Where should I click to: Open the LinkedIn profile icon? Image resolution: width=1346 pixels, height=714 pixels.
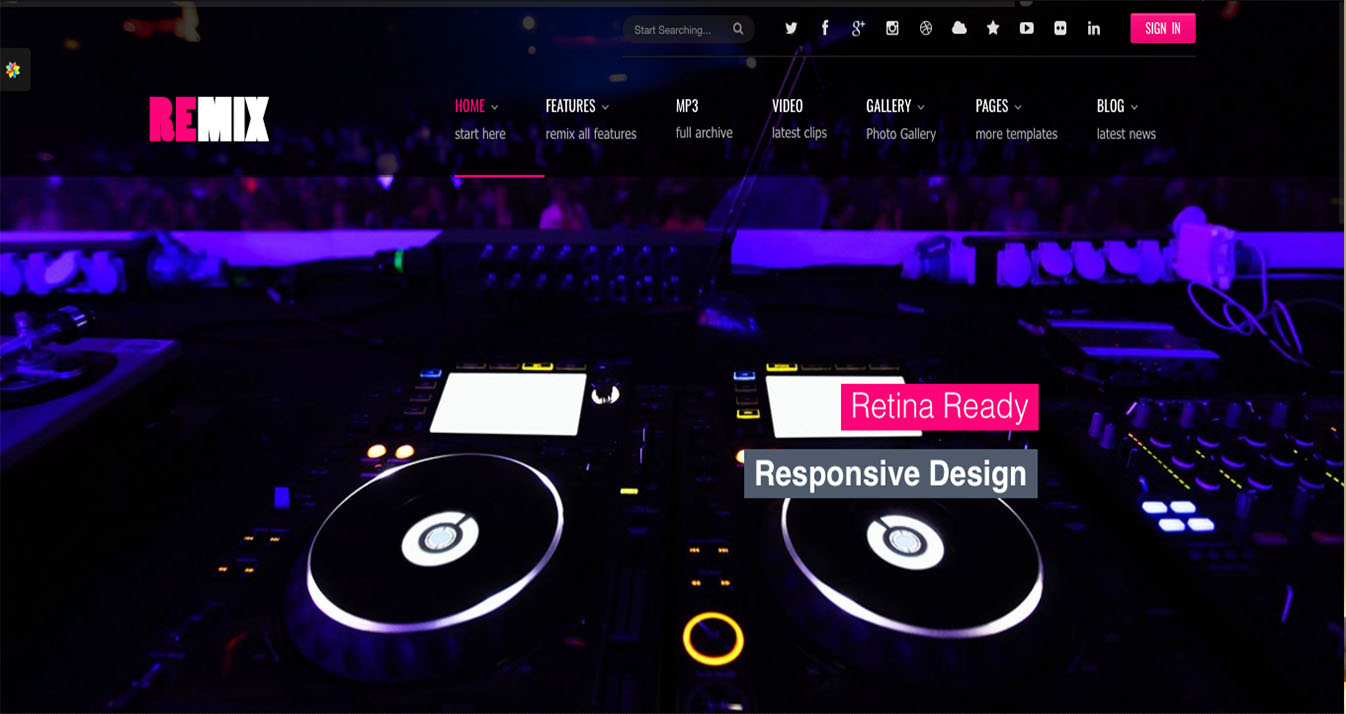[1094, 29]
